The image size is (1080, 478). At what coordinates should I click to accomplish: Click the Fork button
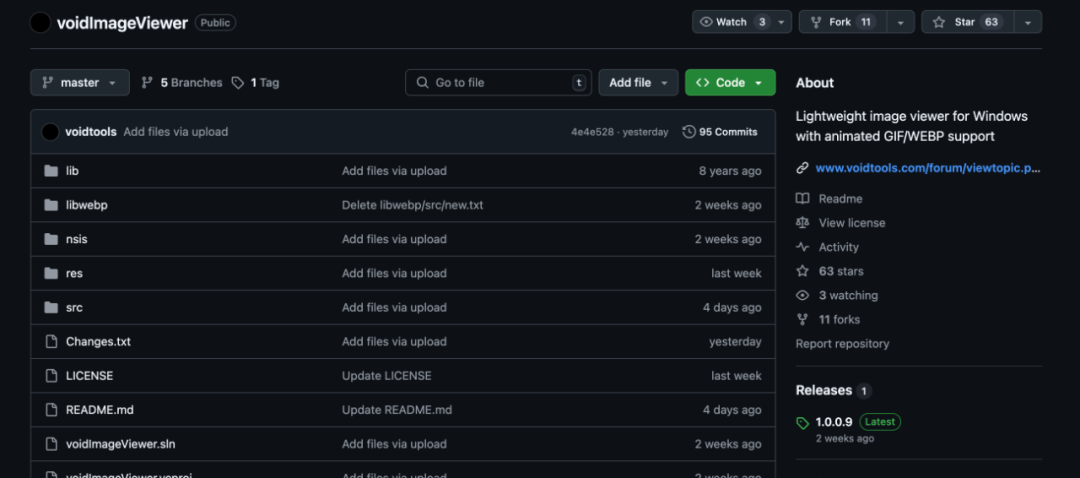(x=843, y=22)
